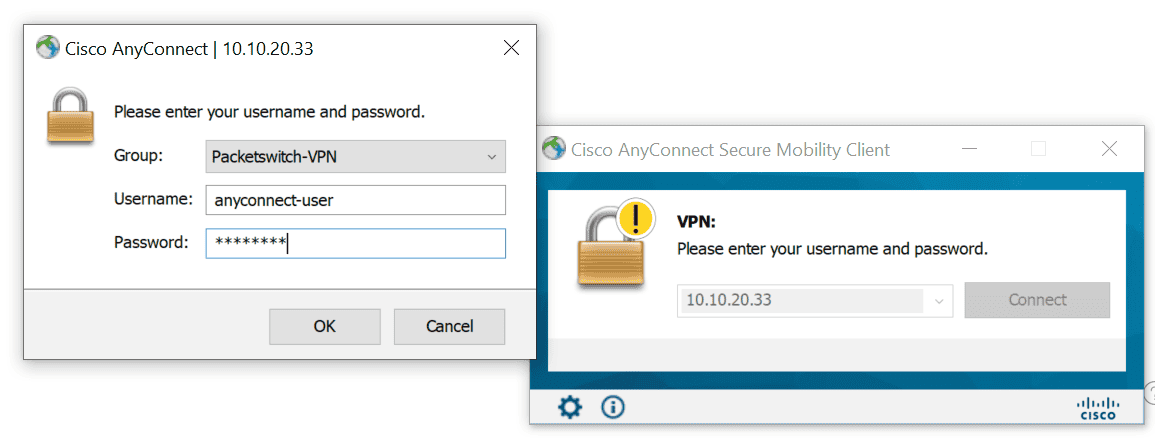Cancel the login dialog
This screenshot has width=1155, height=441.
coord(449,326)
